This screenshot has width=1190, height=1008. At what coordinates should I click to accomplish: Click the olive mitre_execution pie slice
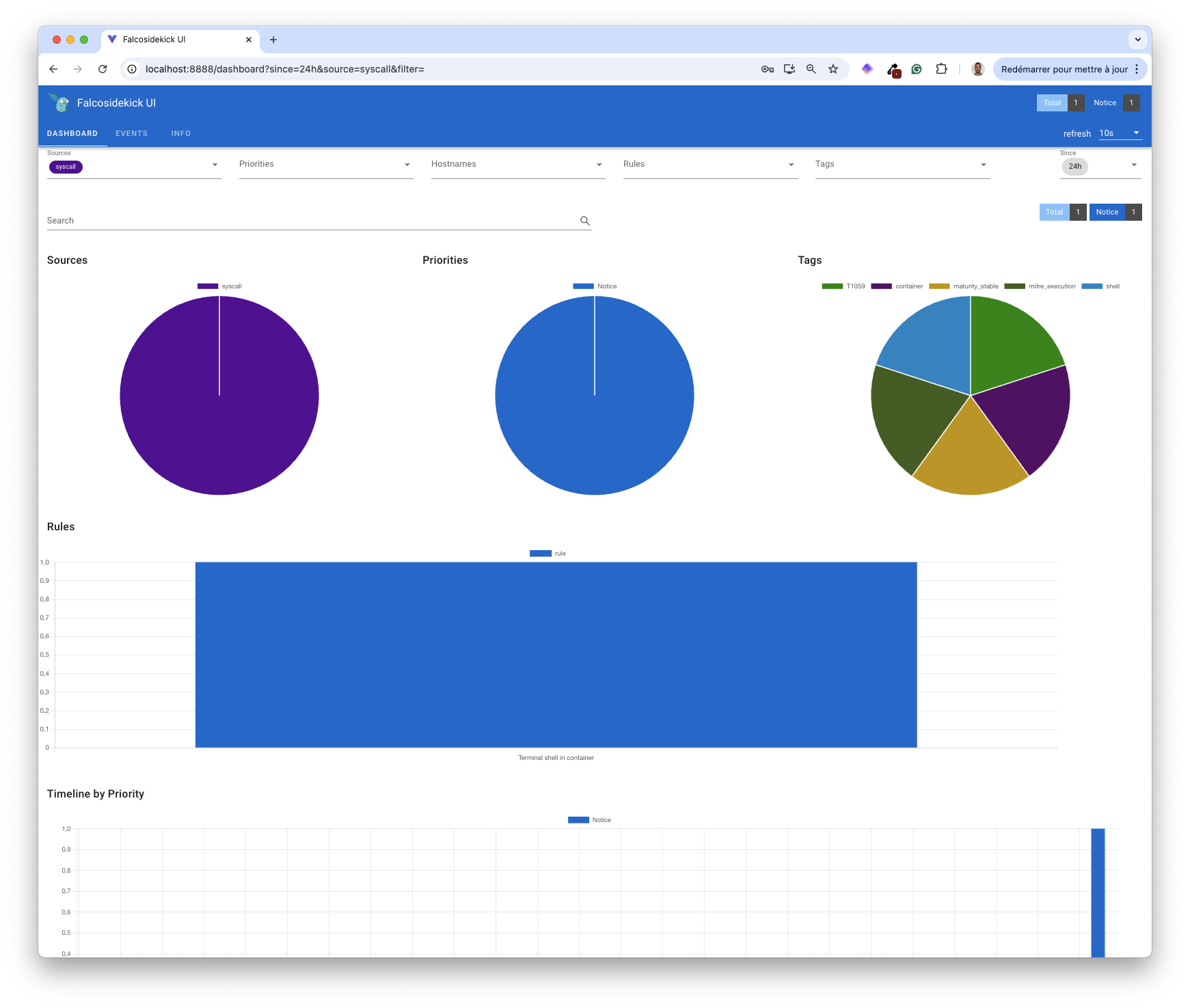coord(912,416)
